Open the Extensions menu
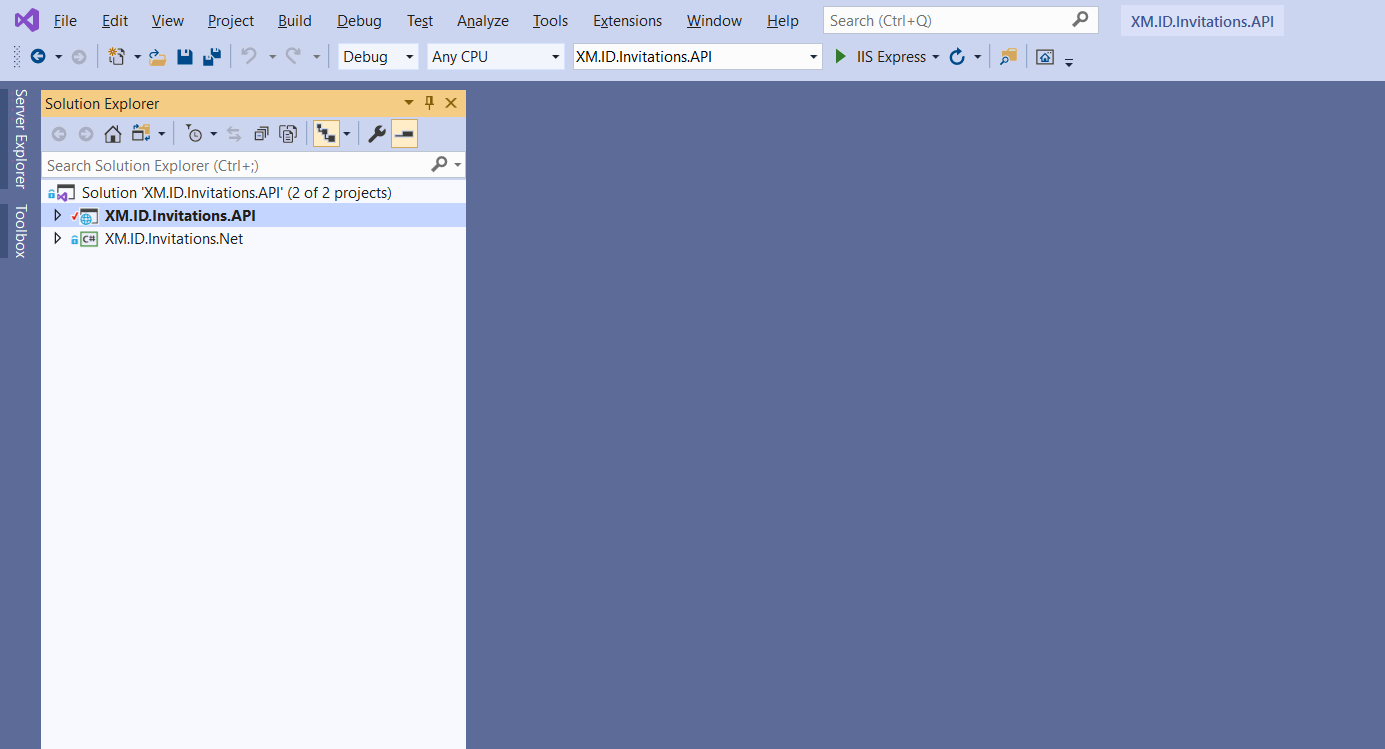The height and width of the screenshot is (749, 1385). (627, 20)
